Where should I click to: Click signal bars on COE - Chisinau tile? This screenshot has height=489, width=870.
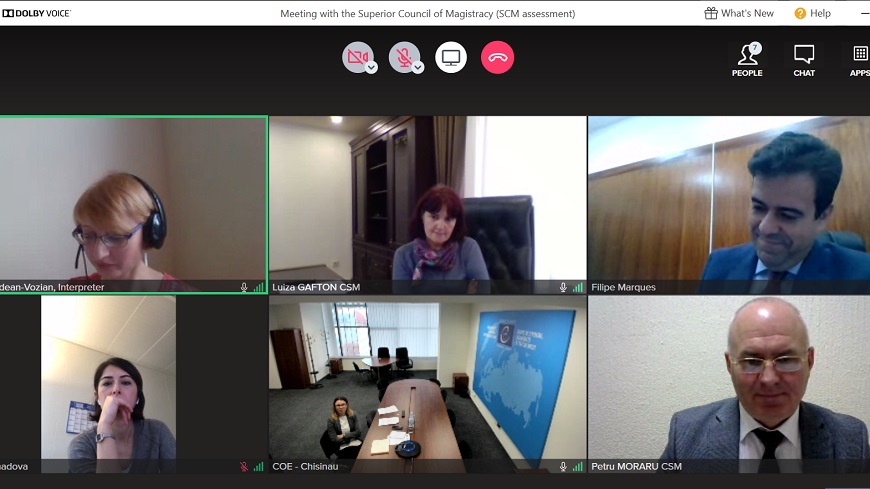click(578, 466)
